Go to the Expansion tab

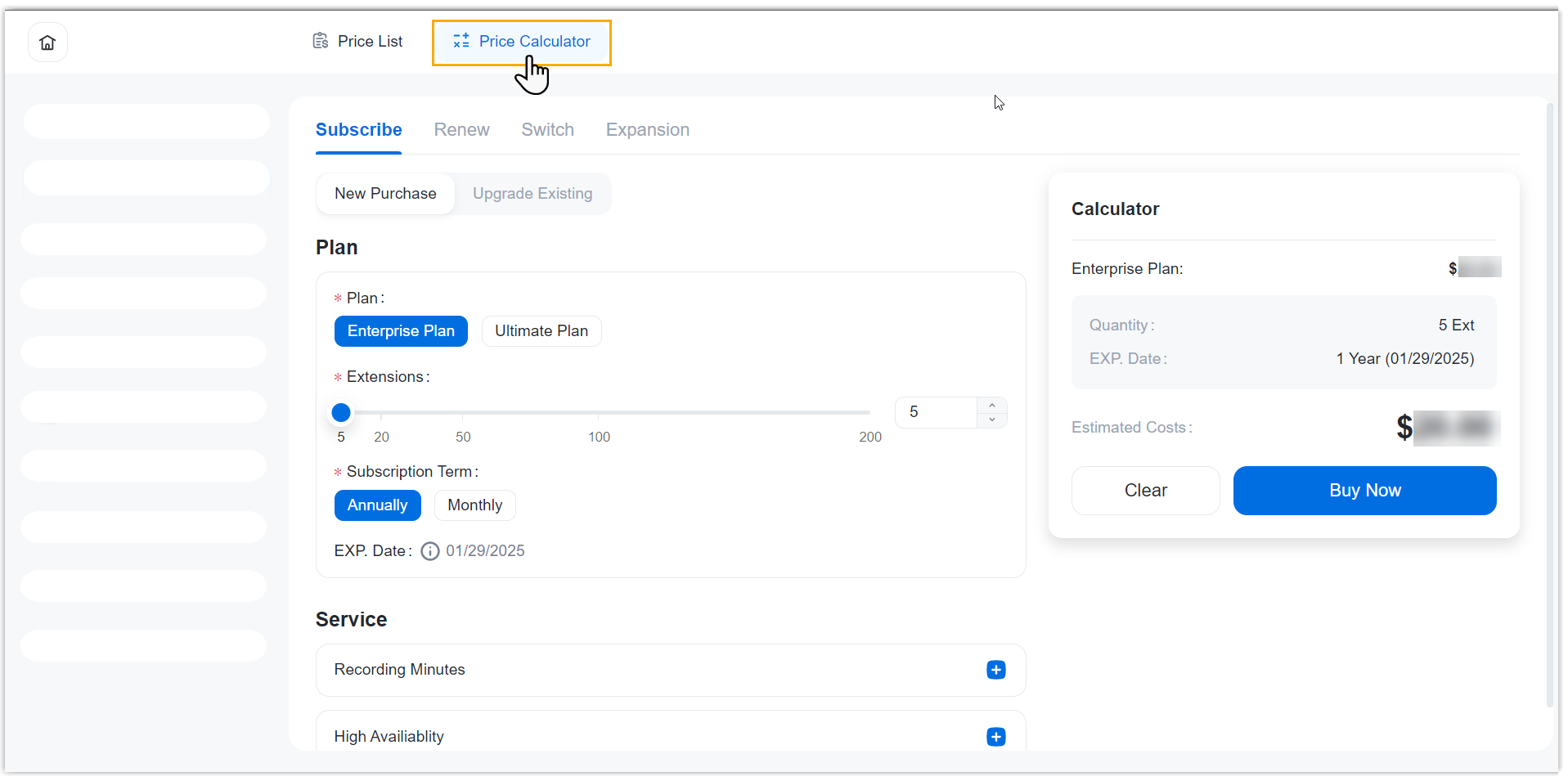(x=647, y=130)
